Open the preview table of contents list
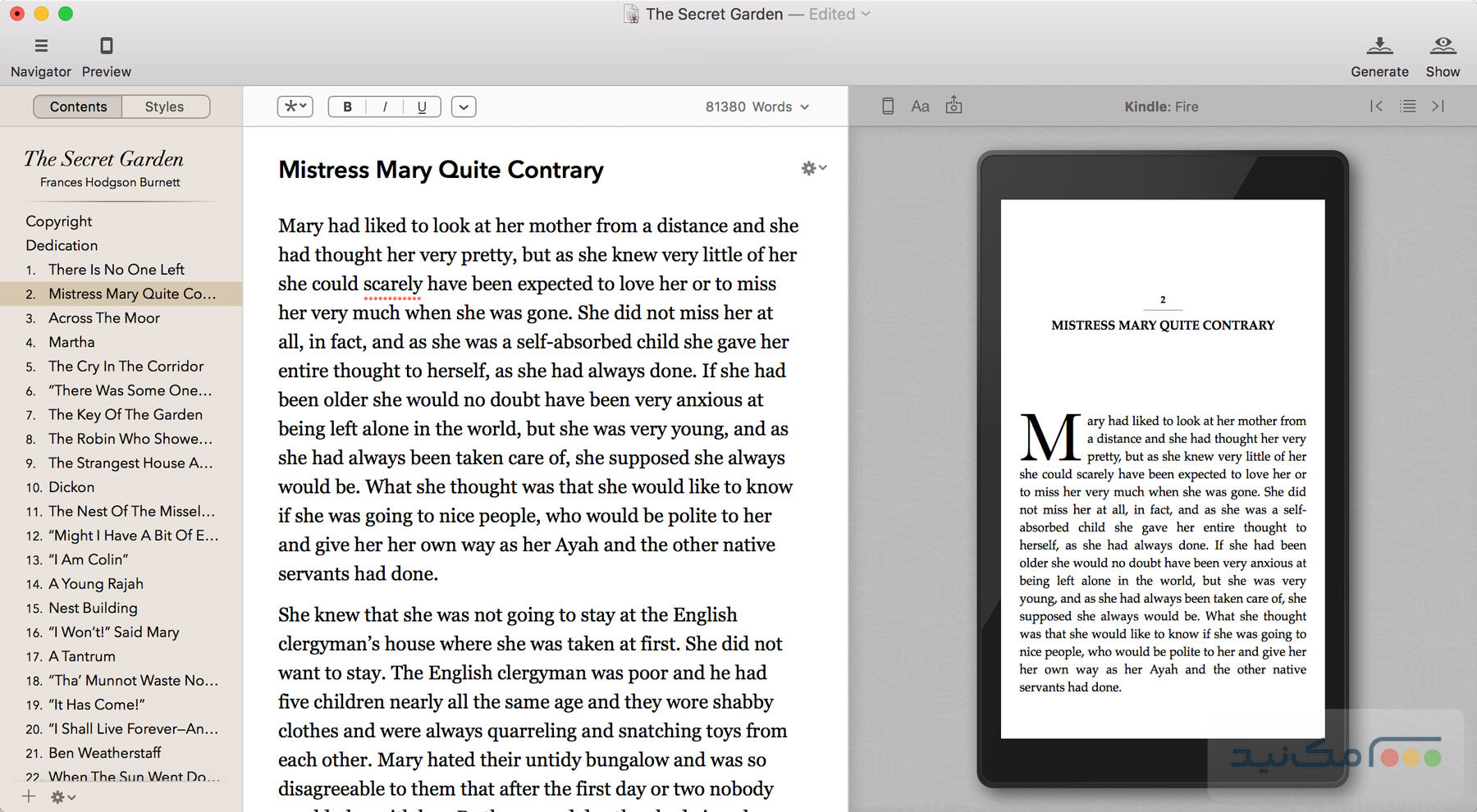The image size is (1477, 812). tap(1407, 107)
